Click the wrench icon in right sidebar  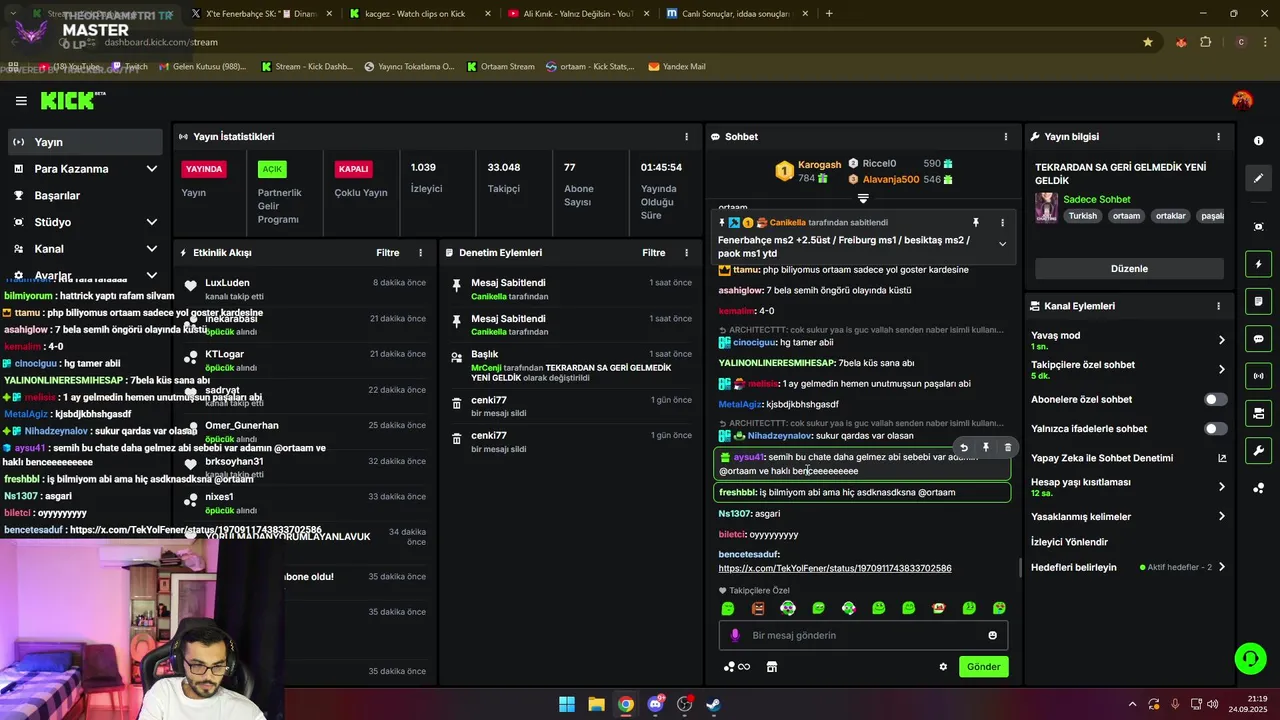coord(1258,451)
